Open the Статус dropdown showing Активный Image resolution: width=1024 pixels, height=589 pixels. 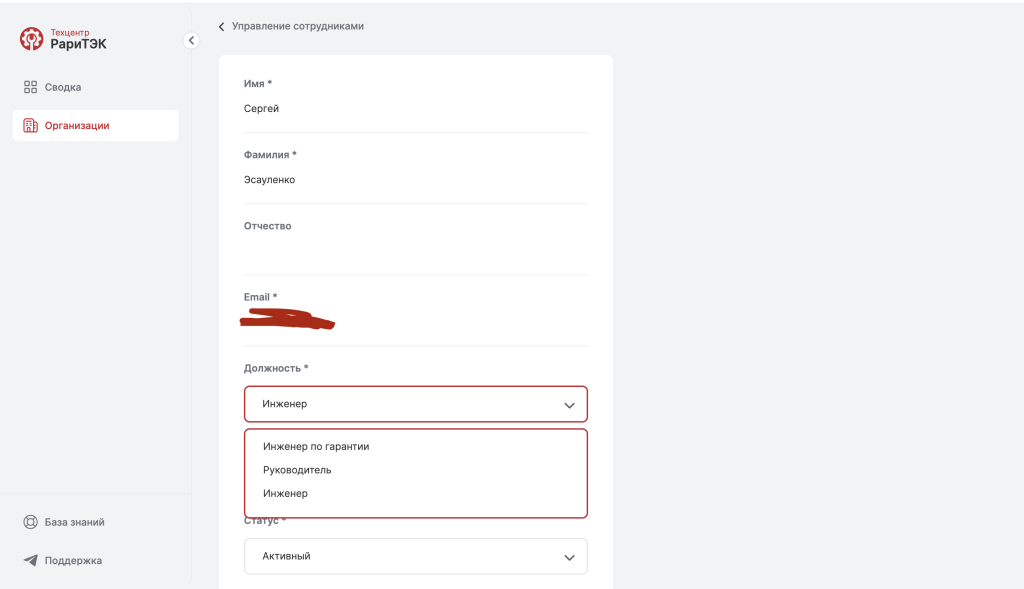pyautogui.click(x=416, y=556)
